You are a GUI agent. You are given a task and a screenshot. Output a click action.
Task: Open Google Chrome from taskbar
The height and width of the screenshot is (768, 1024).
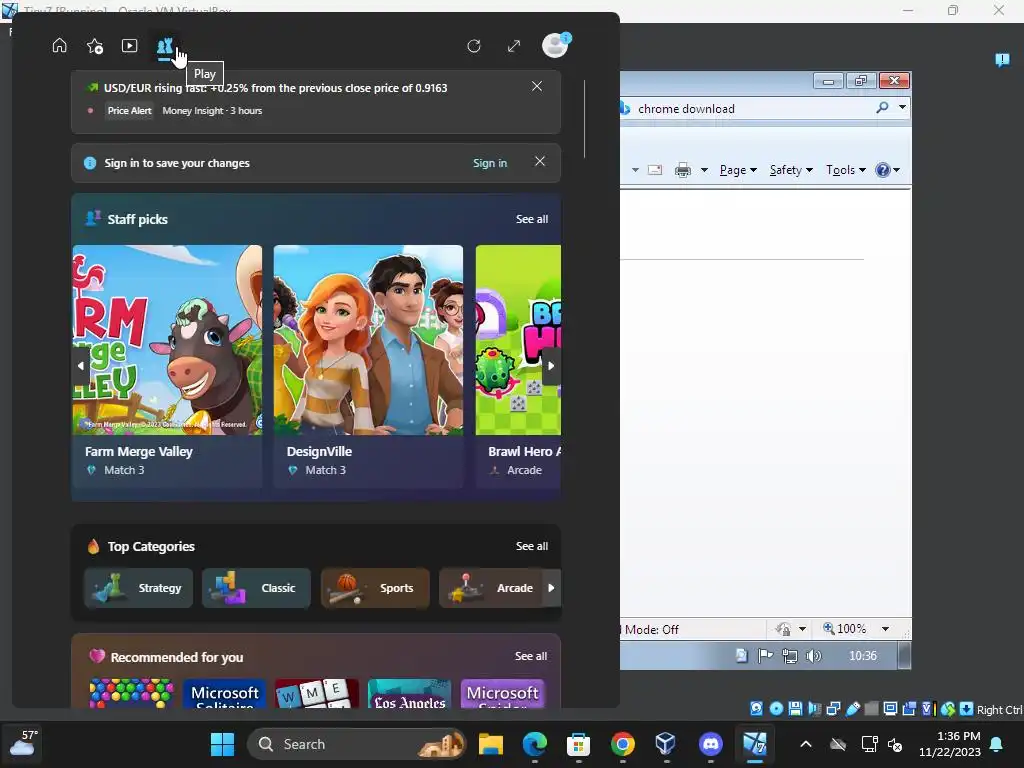(x=622, y=744)
